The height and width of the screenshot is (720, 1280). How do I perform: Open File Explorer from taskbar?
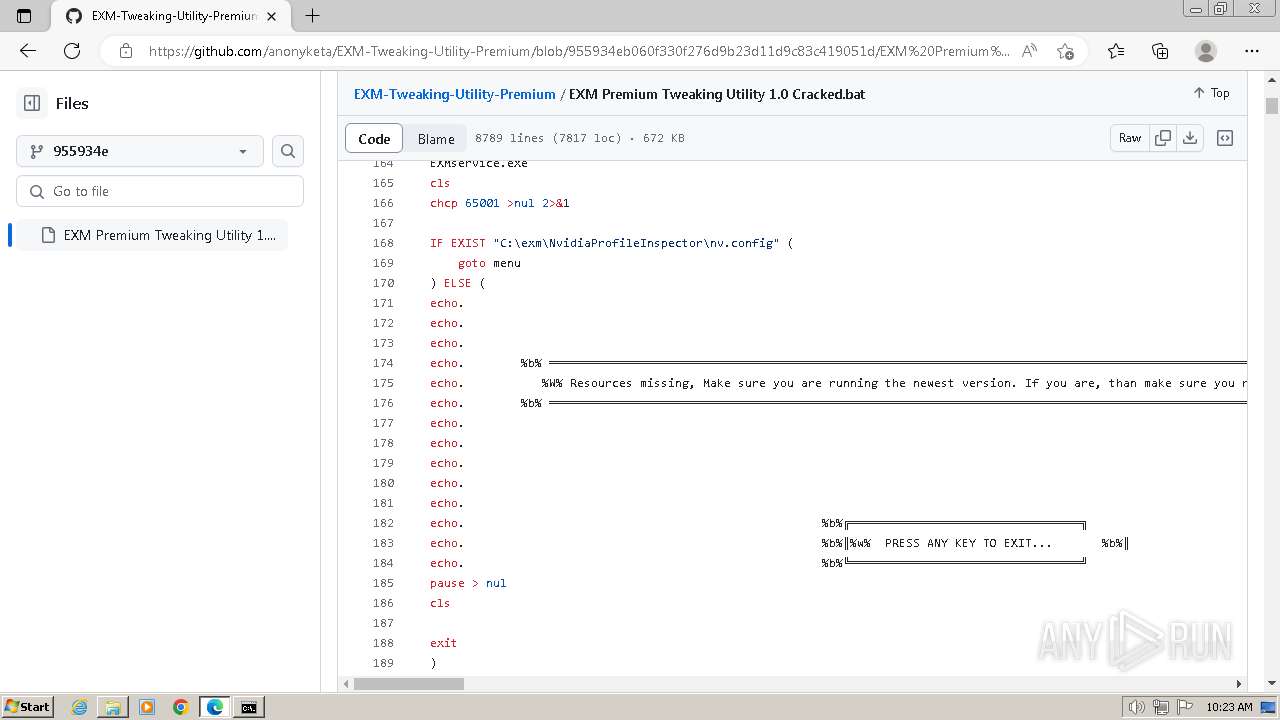[x=113, y=707]
